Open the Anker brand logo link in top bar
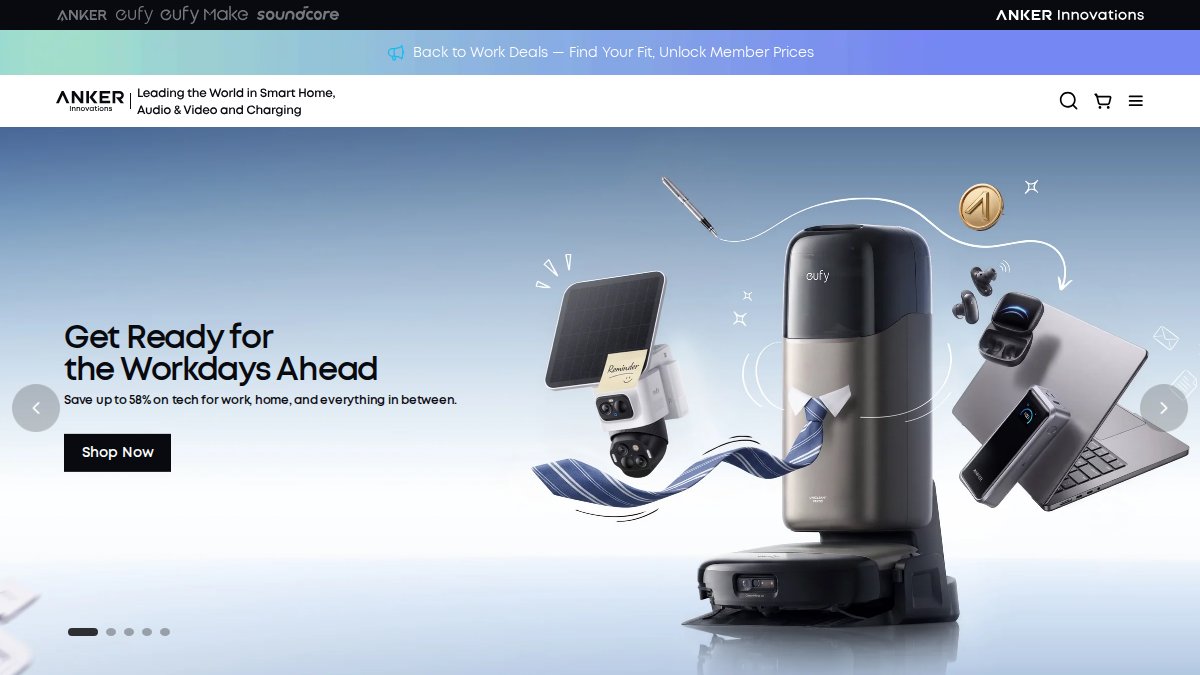The width and height of the screenshot is (1200, 675). 82,15
